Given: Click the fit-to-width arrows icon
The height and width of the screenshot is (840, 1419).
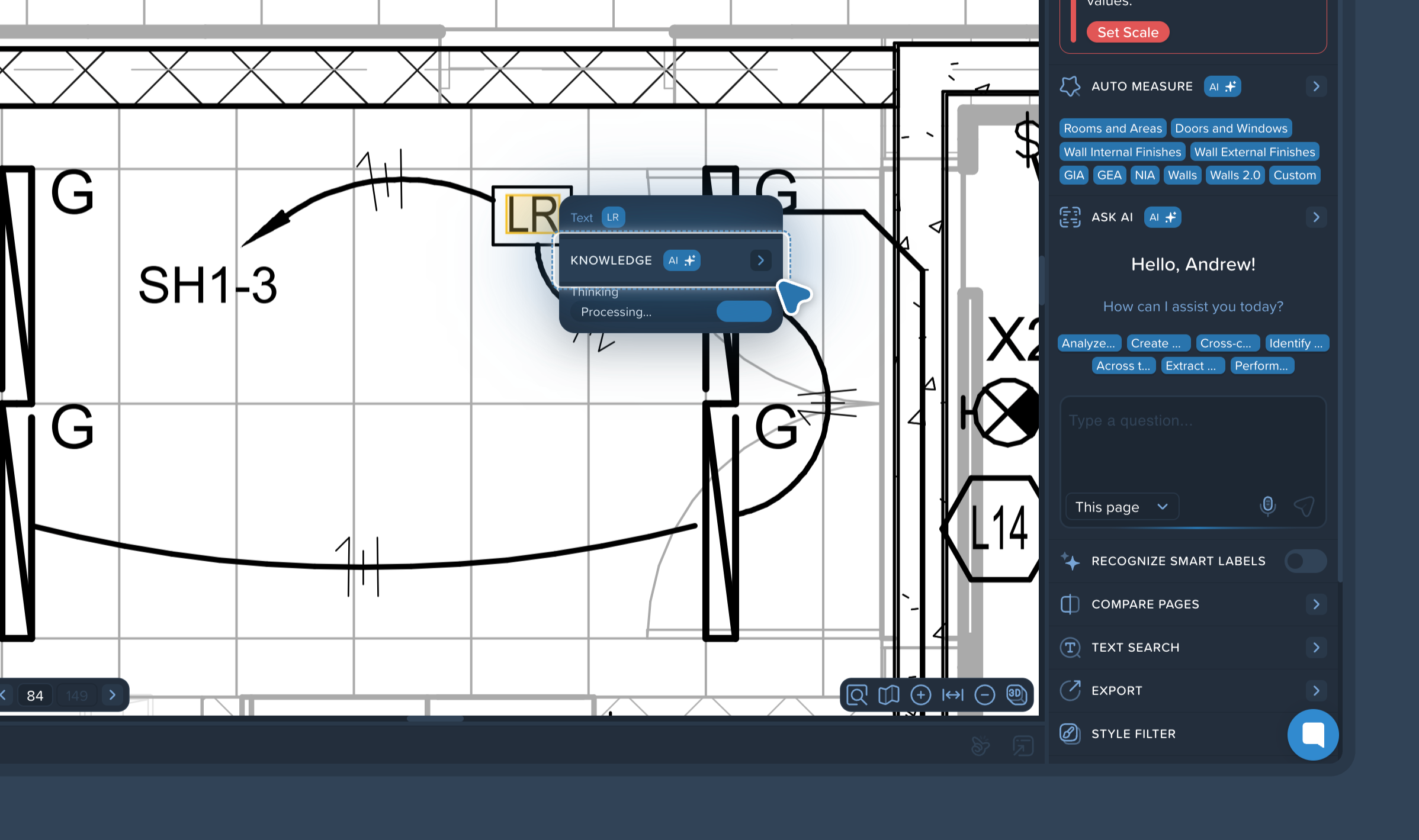Looking at the screenshot, I should click(952, 694).
